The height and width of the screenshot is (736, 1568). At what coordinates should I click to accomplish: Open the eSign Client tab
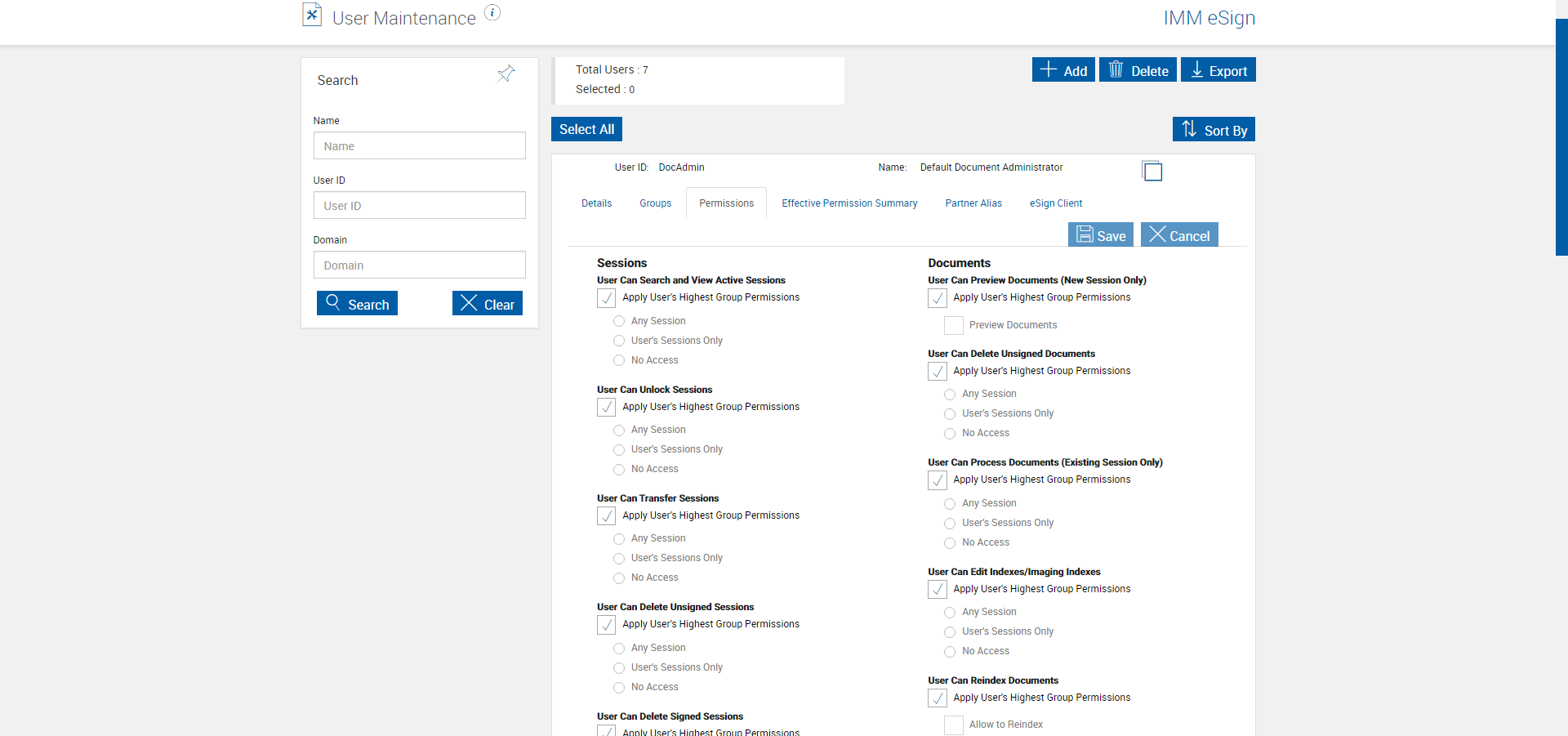click(1055, 203)
